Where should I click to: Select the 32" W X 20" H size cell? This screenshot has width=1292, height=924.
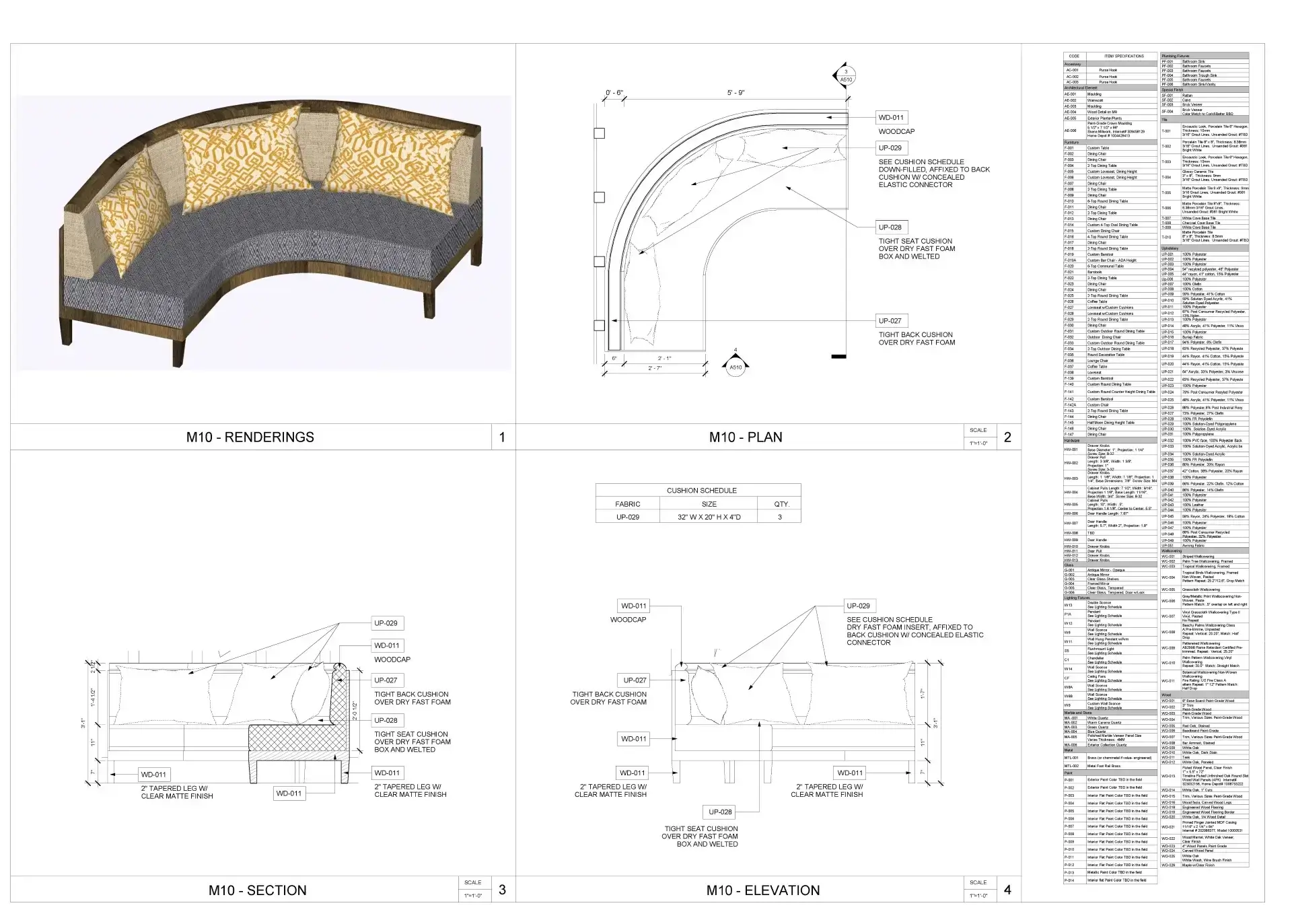tap(709, 517)
